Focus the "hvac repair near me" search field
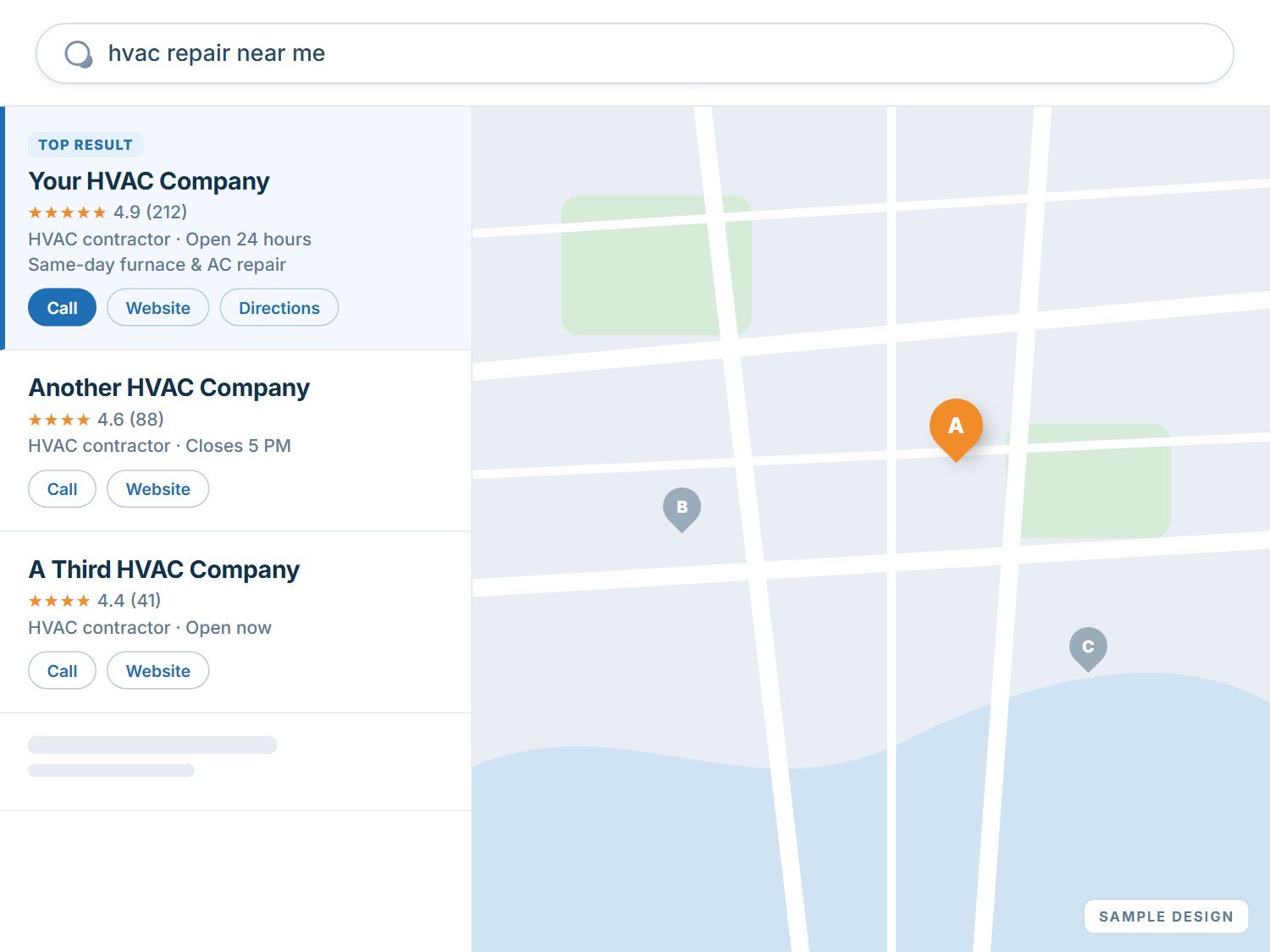The image size is (1270, 952). tap(635, 53)
